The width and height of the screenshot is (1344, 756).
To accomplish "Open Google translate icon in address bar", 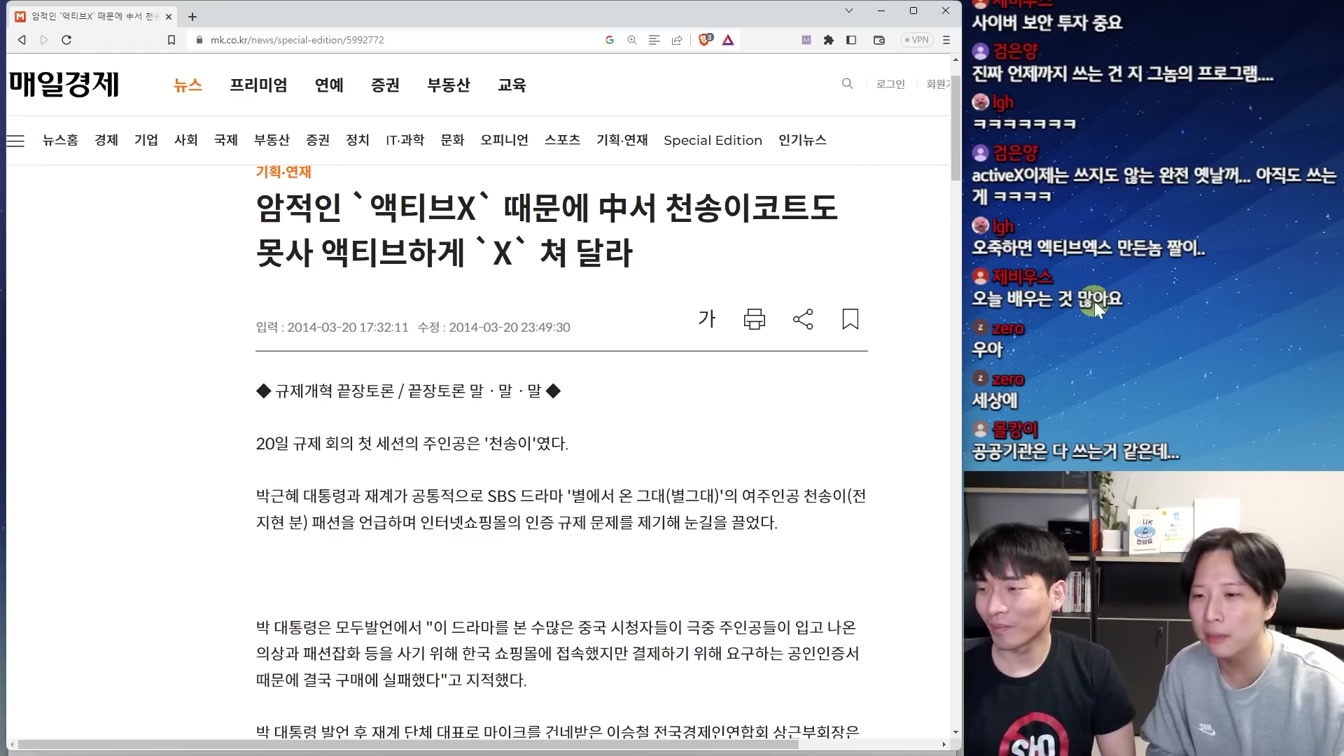I will (x=609, y=40).
